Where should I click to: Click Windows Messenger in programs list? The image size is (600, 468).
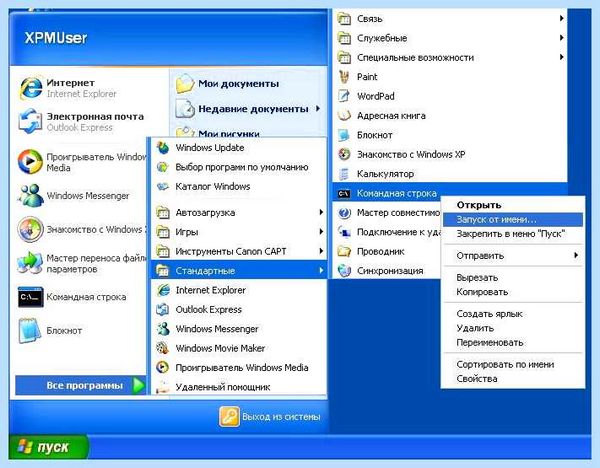239,329
